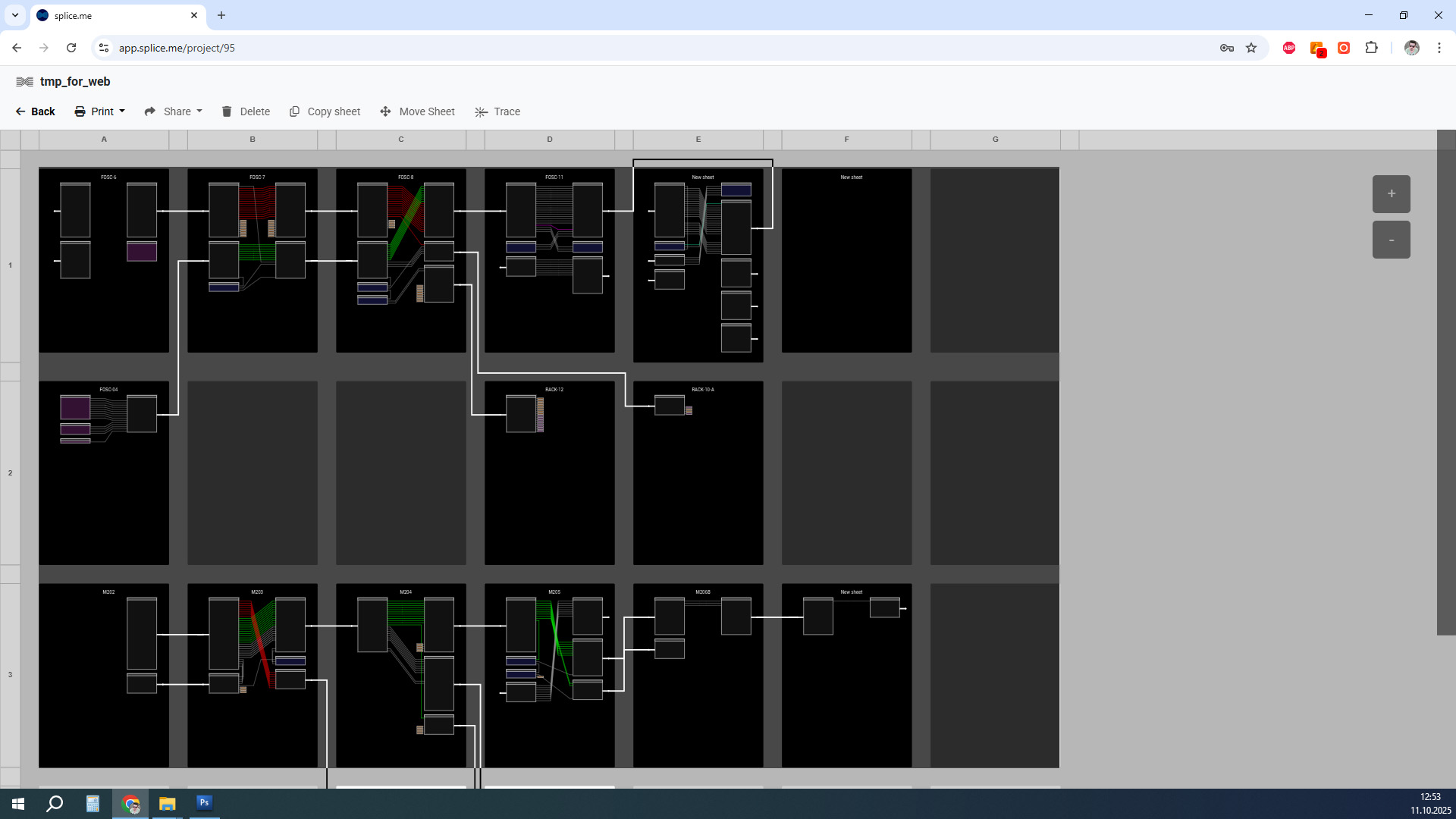Click column header G
The width and height of the screenshot is (1456, 819).
click(996, 140)
